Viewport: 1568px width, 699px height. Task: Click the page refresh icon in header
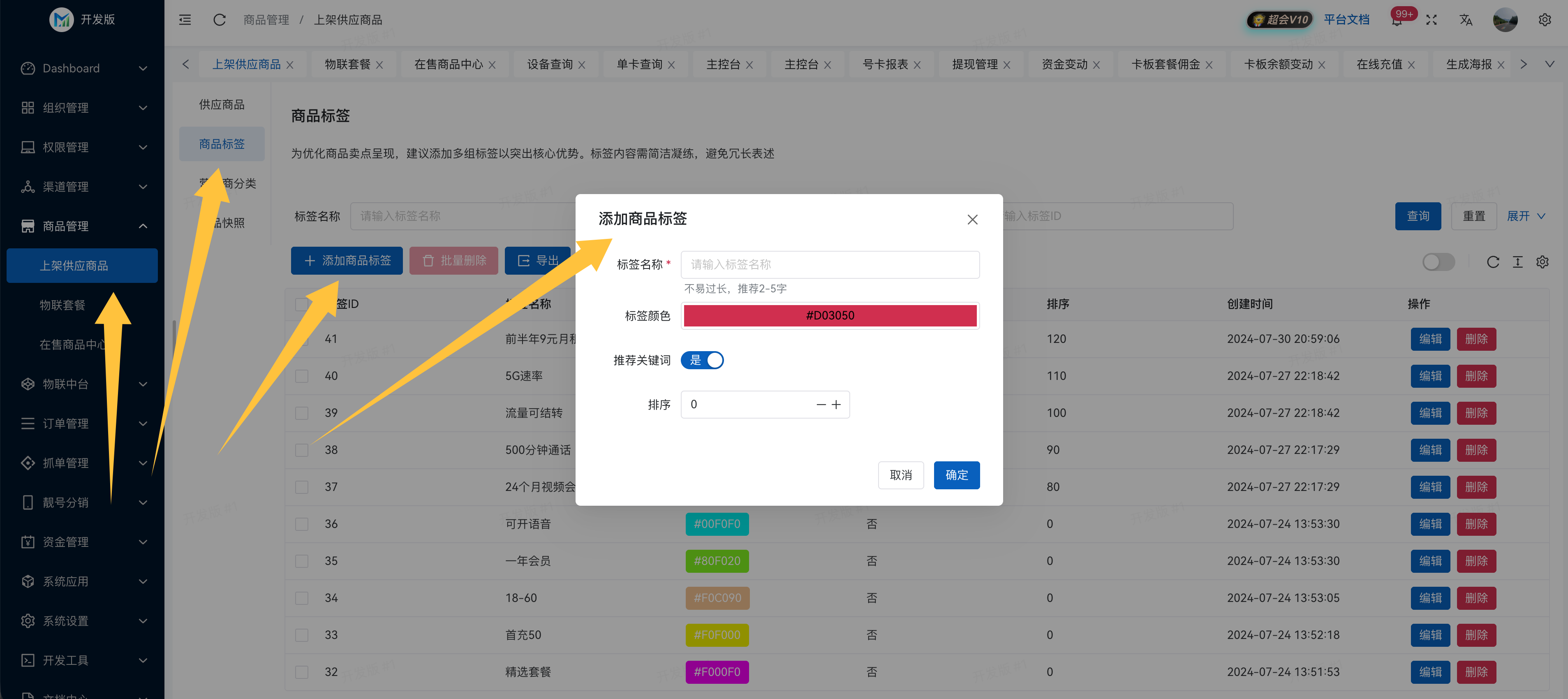(x=219, y=19)
